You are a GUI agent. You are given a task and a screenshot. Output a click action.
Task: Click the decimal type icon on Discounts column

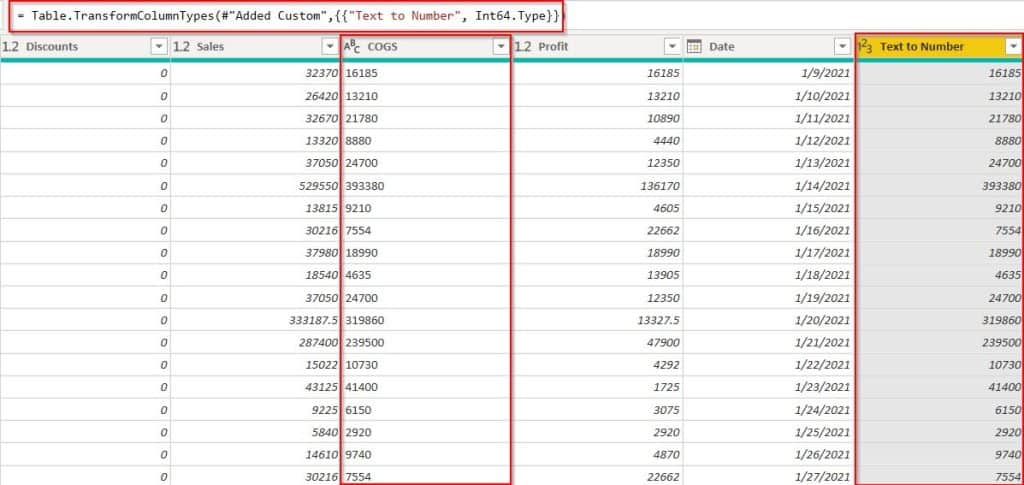coord(10,46)
